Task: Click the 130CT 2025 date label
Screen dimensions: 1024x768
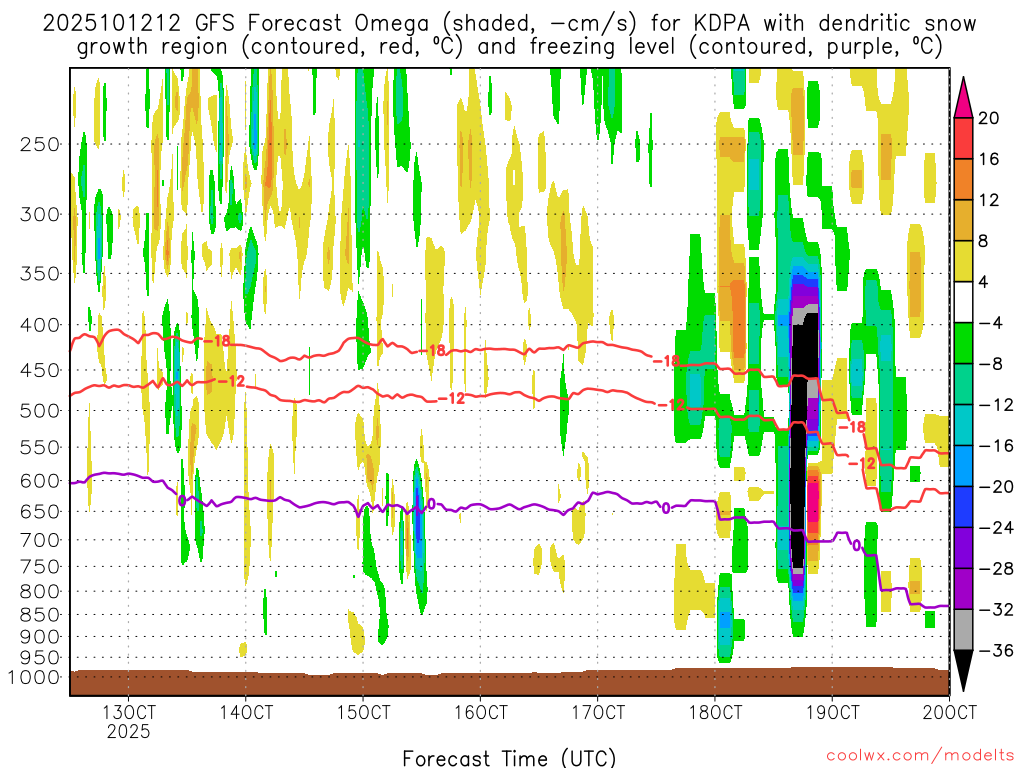Action: pyautogui.click(x=128, y=721)
